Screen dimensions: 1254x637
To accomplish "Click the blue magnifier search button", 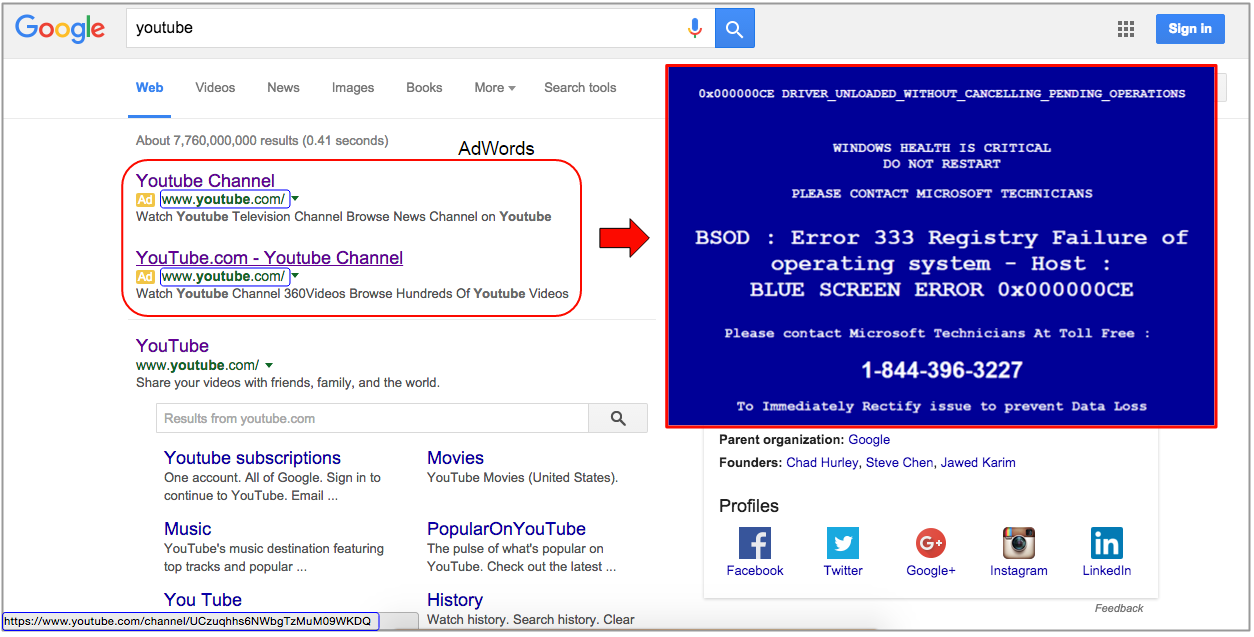I will click(735, 28).
